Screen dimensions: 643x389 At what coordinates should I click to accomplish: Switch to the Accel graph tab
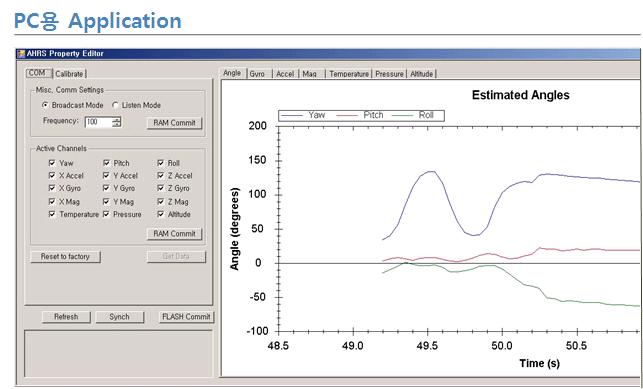tap(285, 74)
